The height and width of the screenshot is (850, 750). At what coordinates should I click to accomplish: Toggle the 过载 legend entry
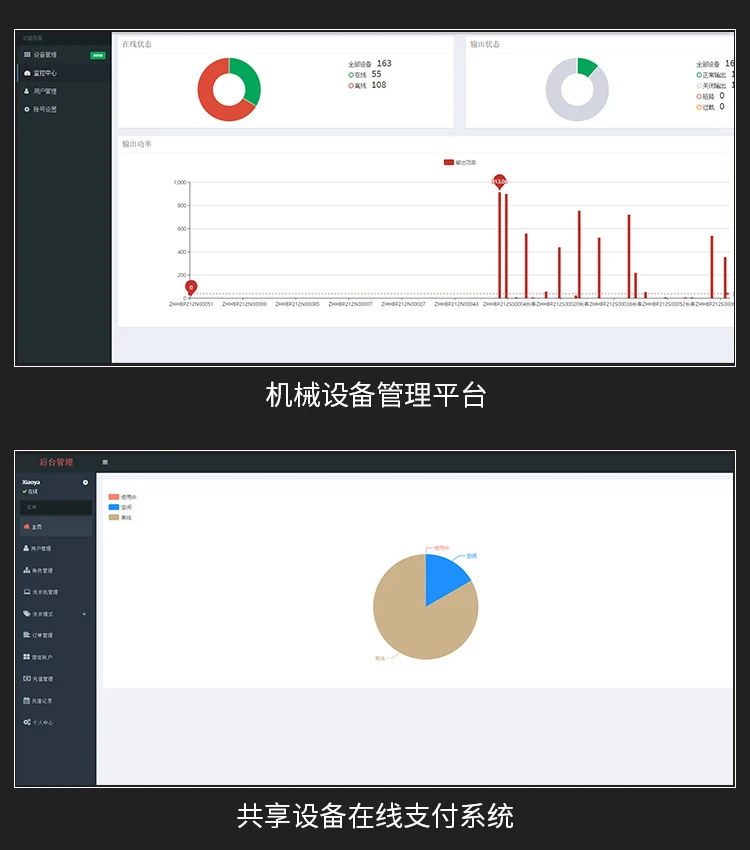[705, 107]
